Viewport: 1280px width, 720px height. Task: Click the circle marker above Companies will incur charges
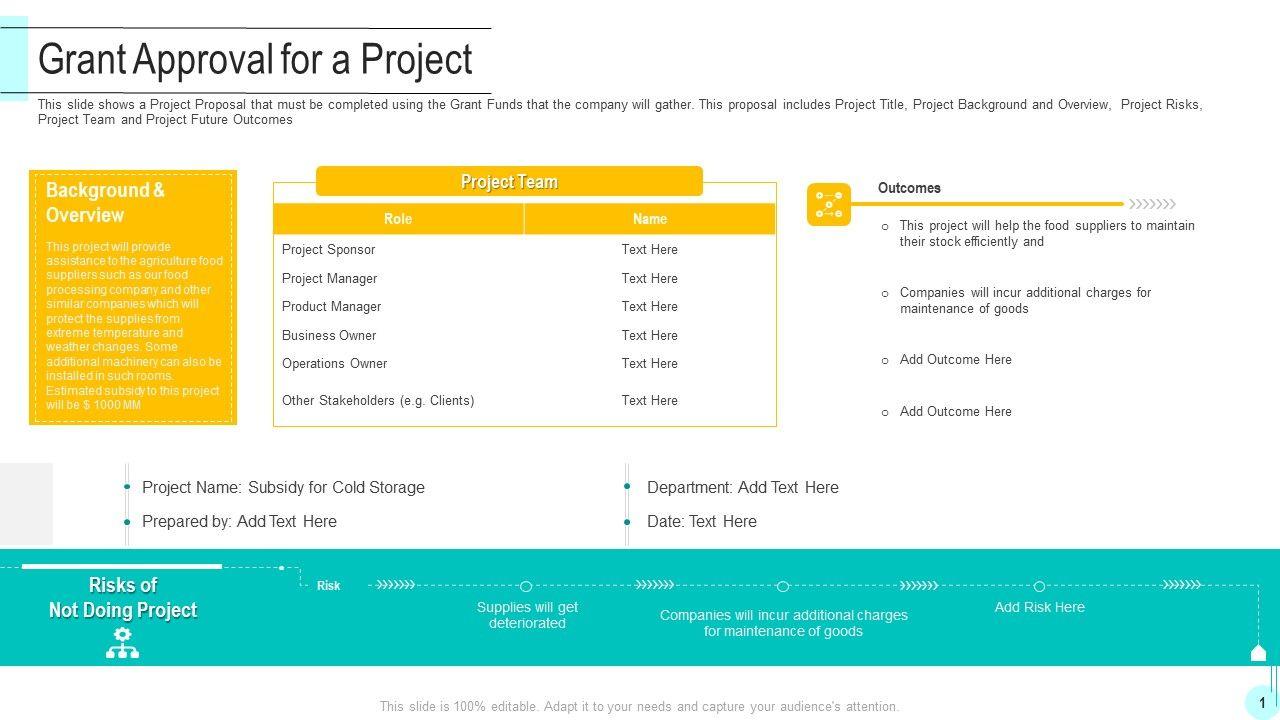(783, 586)
